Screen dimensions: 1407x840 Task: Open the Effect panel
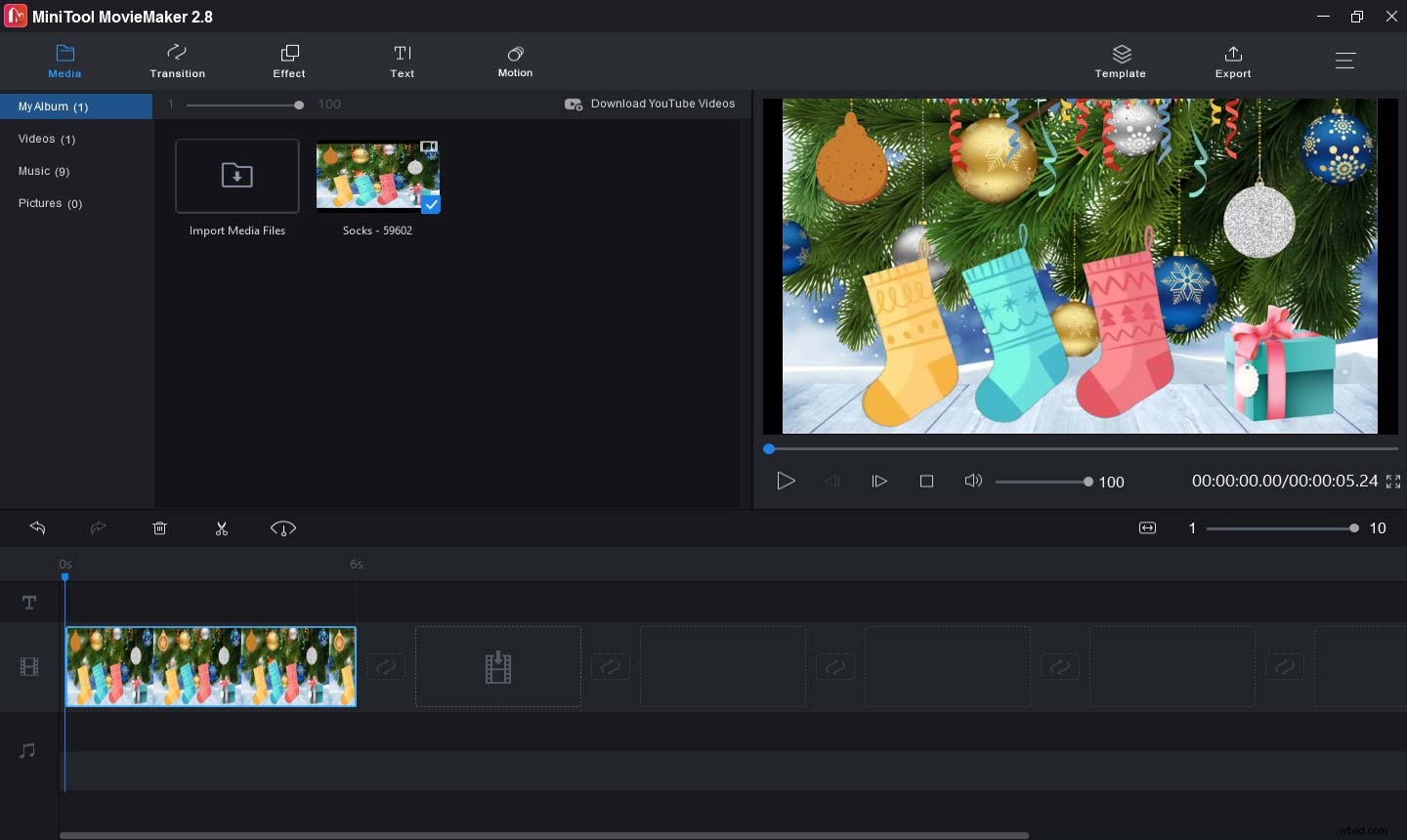click(x=288, y=61)
